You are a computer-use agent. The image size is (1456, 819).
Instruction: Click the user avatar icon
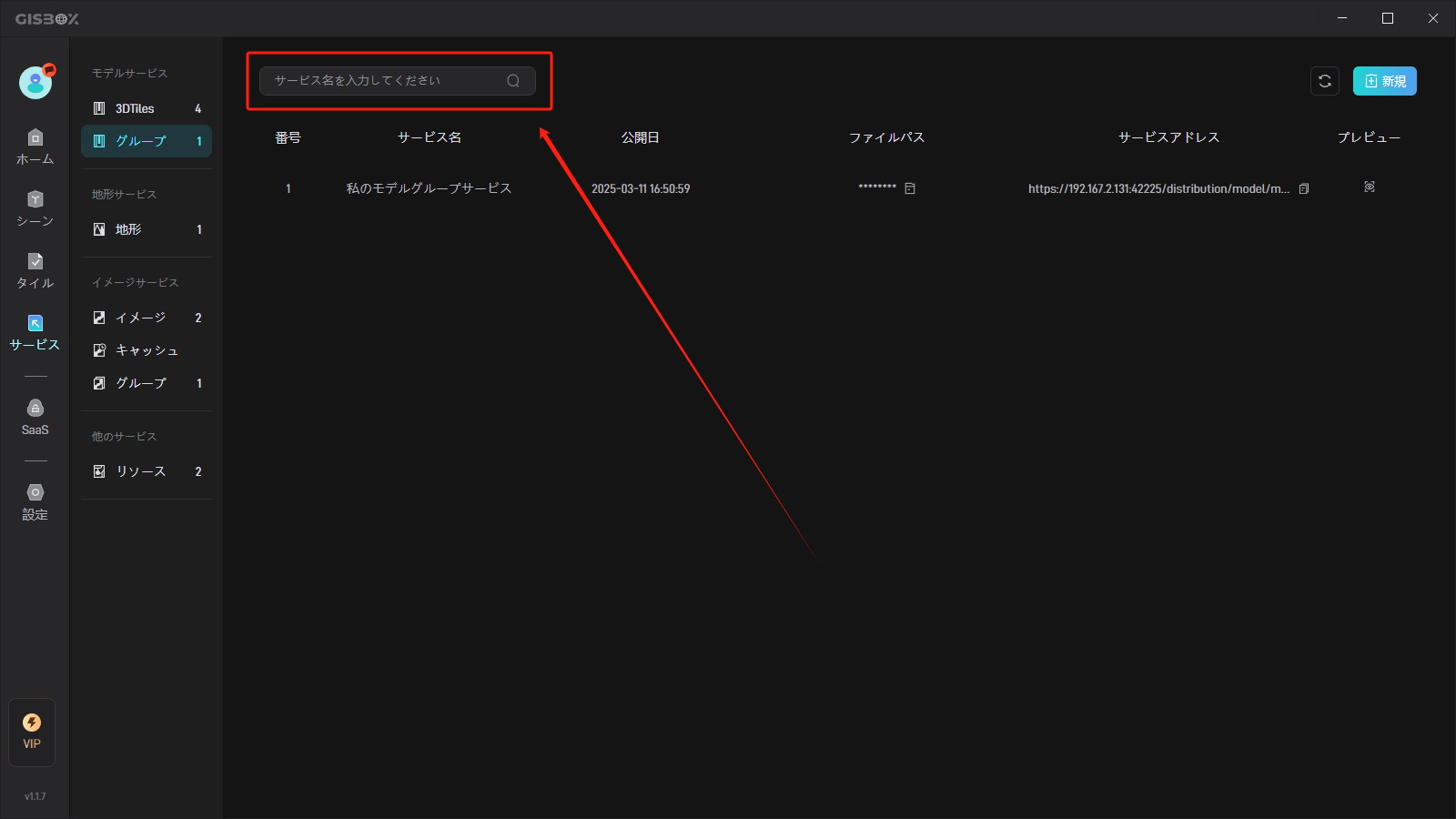[x=35, y=82]
